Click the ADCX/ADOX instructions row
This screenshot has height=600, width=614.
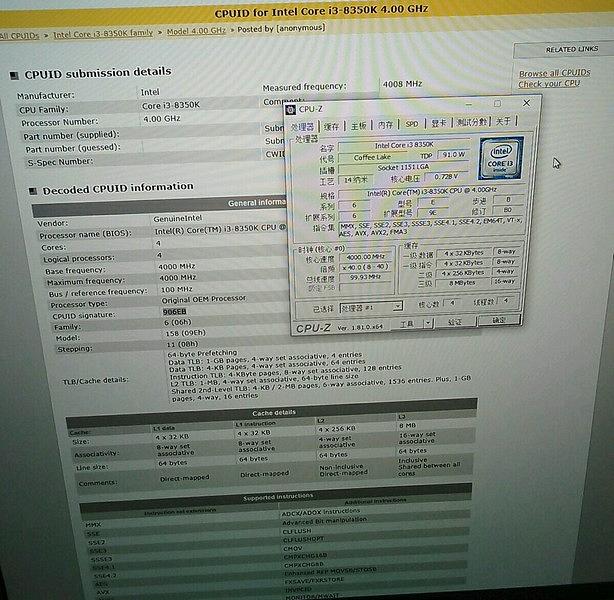coord(320,512)
